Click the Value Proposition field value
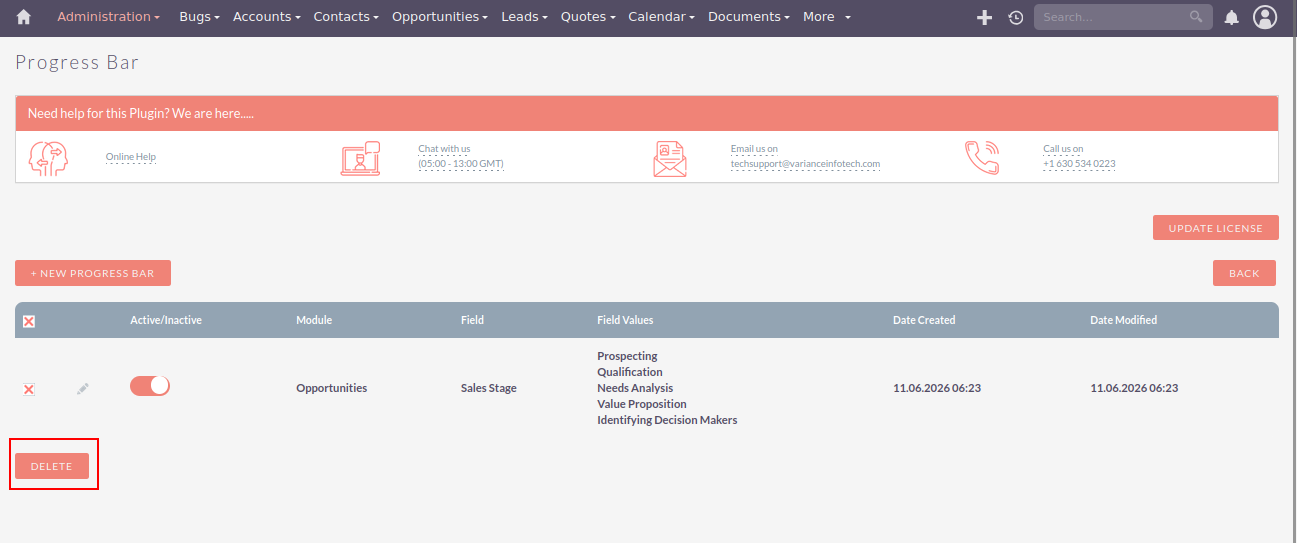Image resolution: width=1297 pixels, height=543 pixels. pos(642,404)
